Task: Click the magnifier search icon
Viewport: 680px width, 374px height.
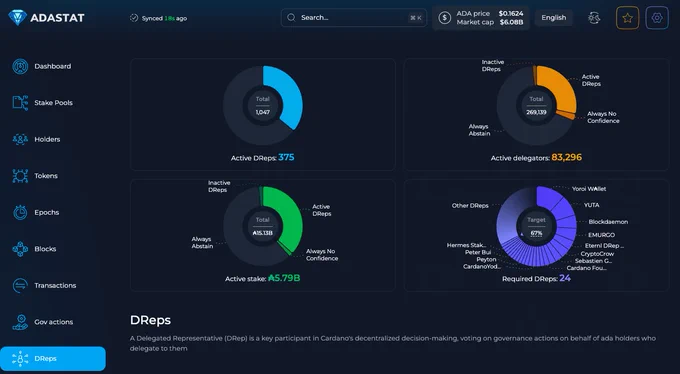Action: tap(291, 17)
